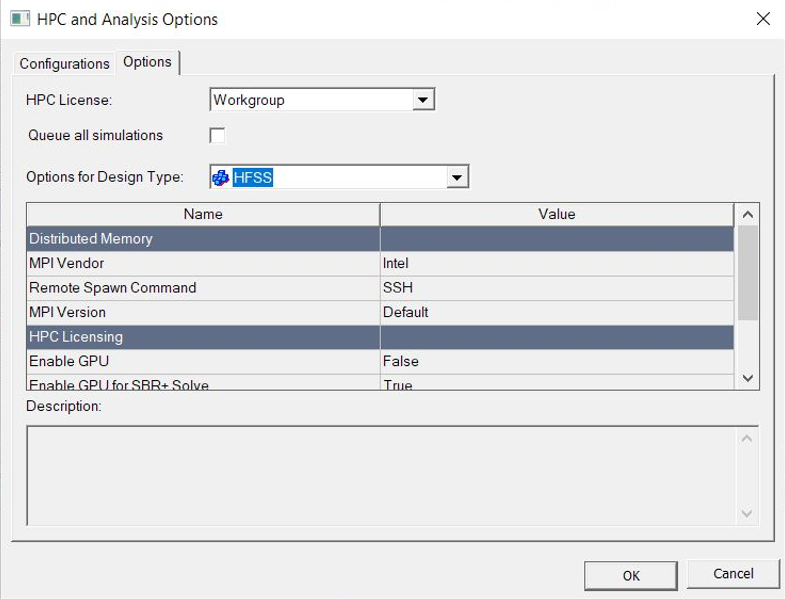Click the dialog title bar application icon
Viewport: 785px width, 599px height.
click(x=20, y=19)
